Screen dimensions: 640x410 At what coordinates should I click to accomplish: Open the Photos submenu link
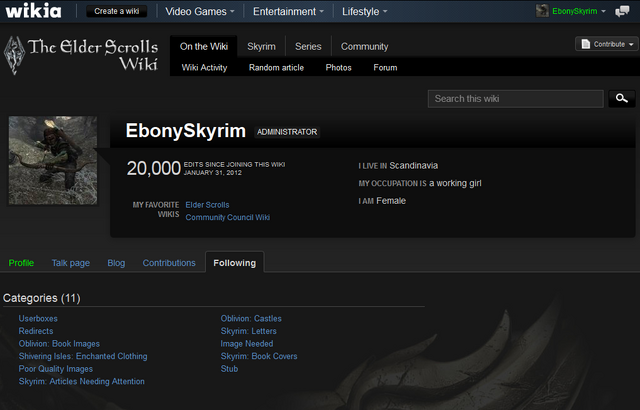pyautogui.click(x=338, y=68)
